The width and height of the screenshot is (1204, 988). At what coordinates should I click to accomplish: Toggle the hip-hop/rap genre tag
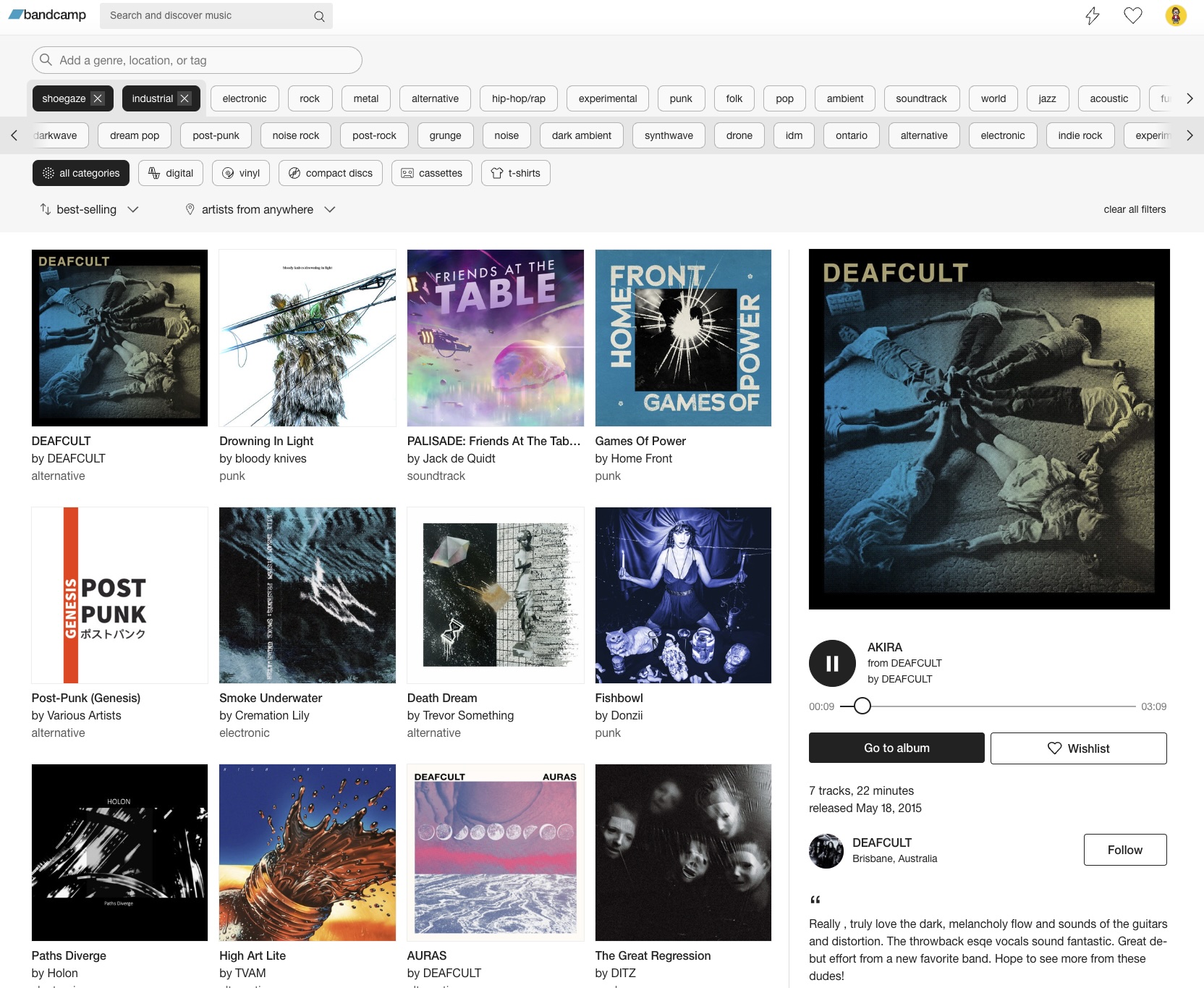click(519, 98)
